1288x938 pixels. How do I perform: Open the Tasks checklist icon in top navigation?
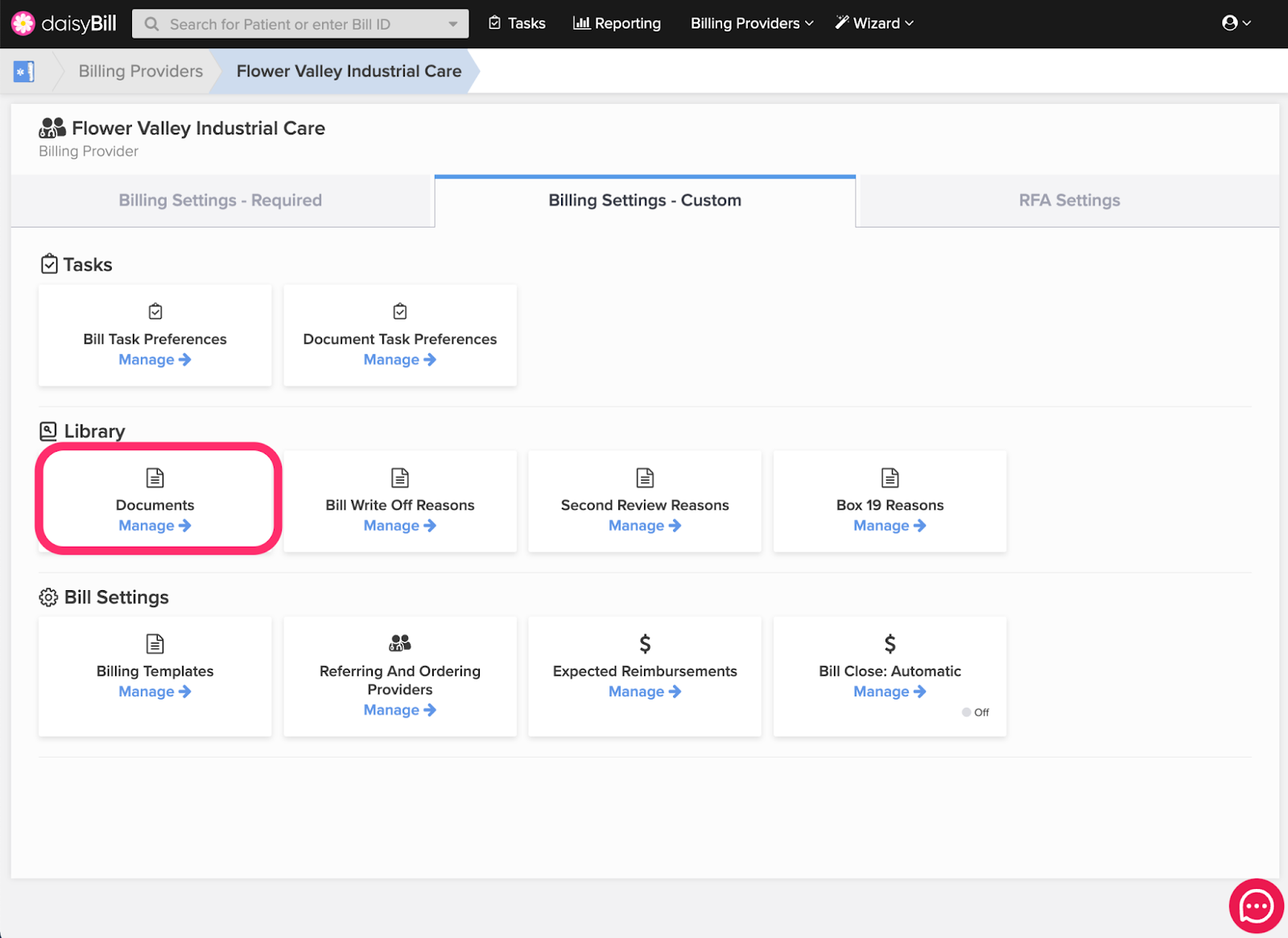point(494,23)
